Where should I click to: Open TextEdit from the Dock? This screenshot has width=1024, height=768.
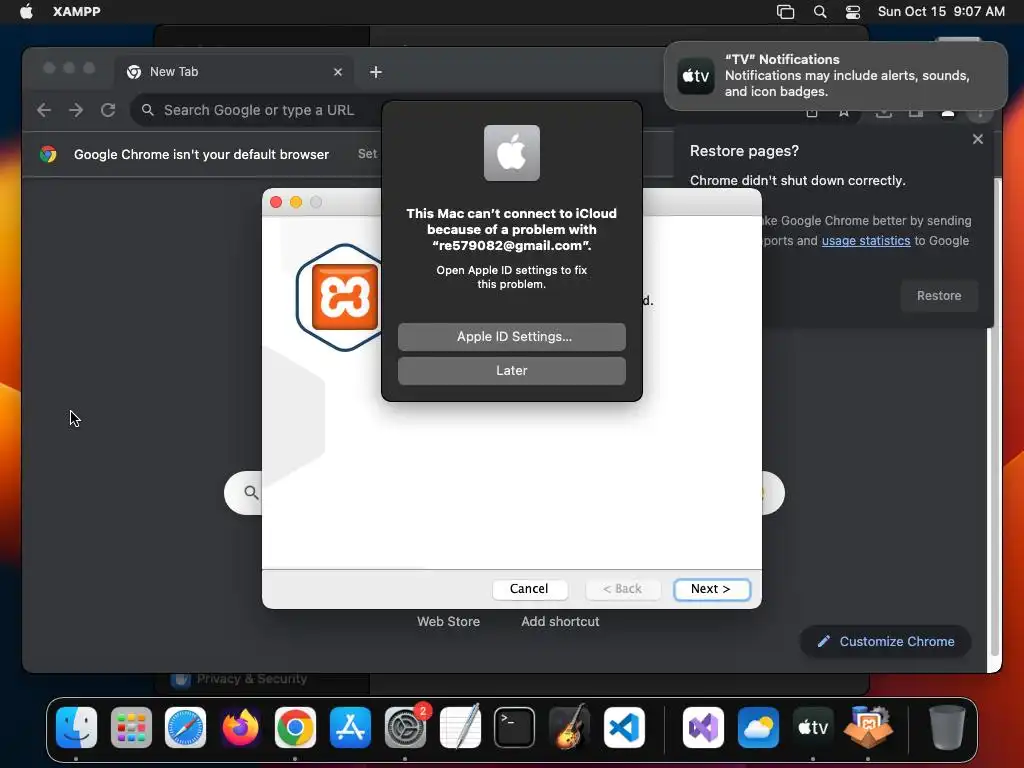(460, 728)
